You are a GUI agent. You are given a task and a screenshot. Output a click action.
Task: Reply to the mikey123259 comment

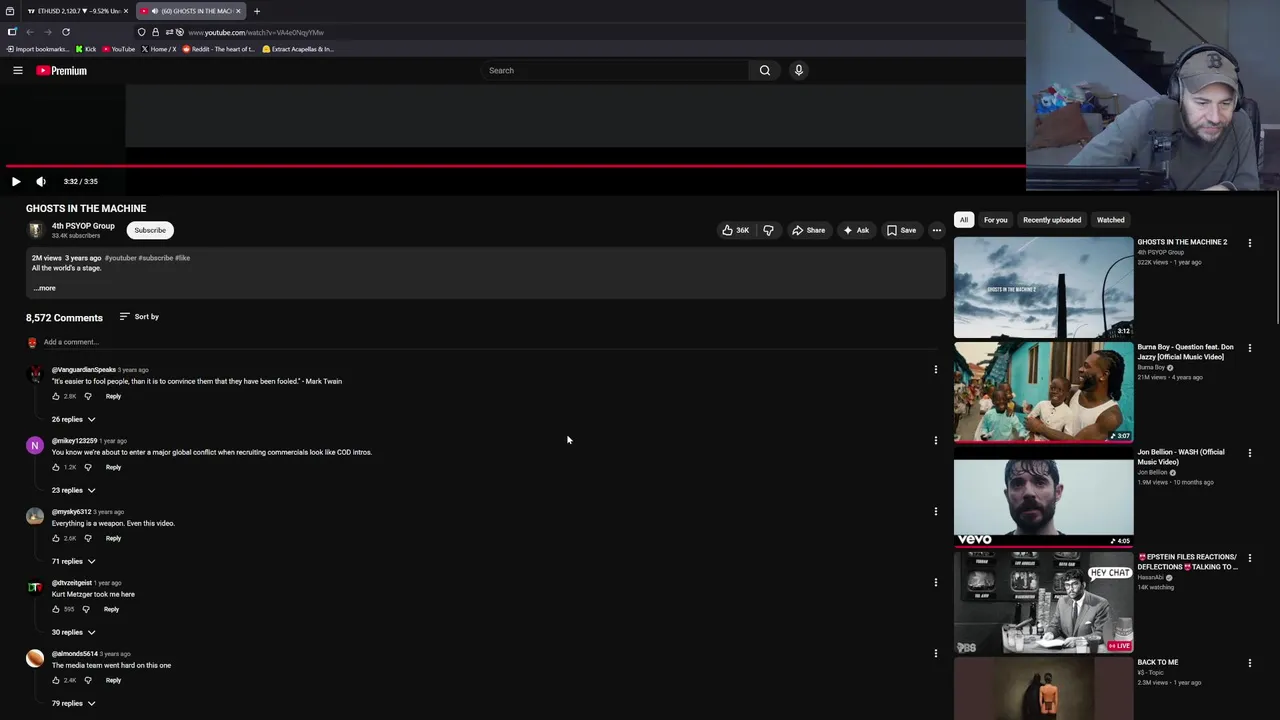click(x=113, y=467)
